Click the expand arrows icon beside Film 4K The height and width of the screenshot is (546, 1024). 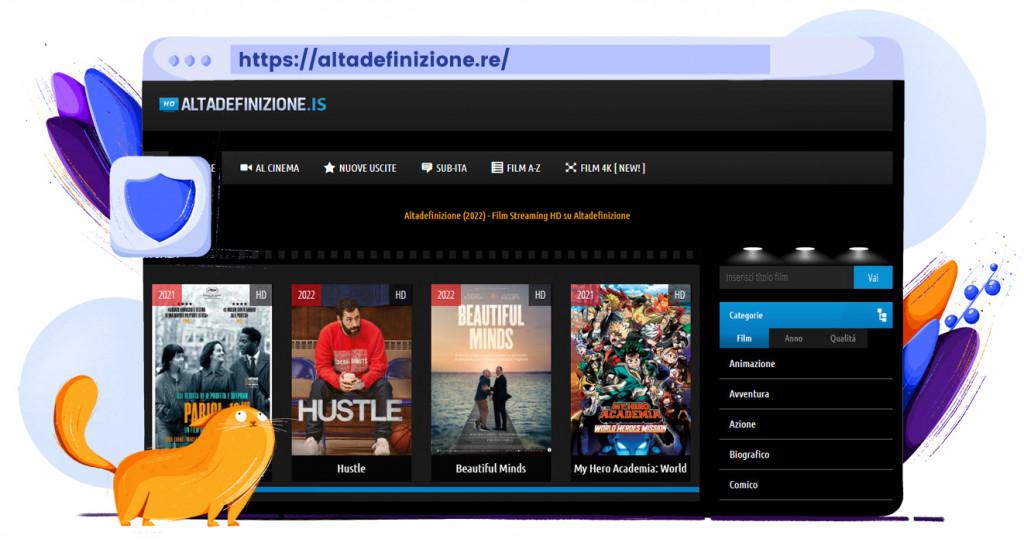pos(571,168)
